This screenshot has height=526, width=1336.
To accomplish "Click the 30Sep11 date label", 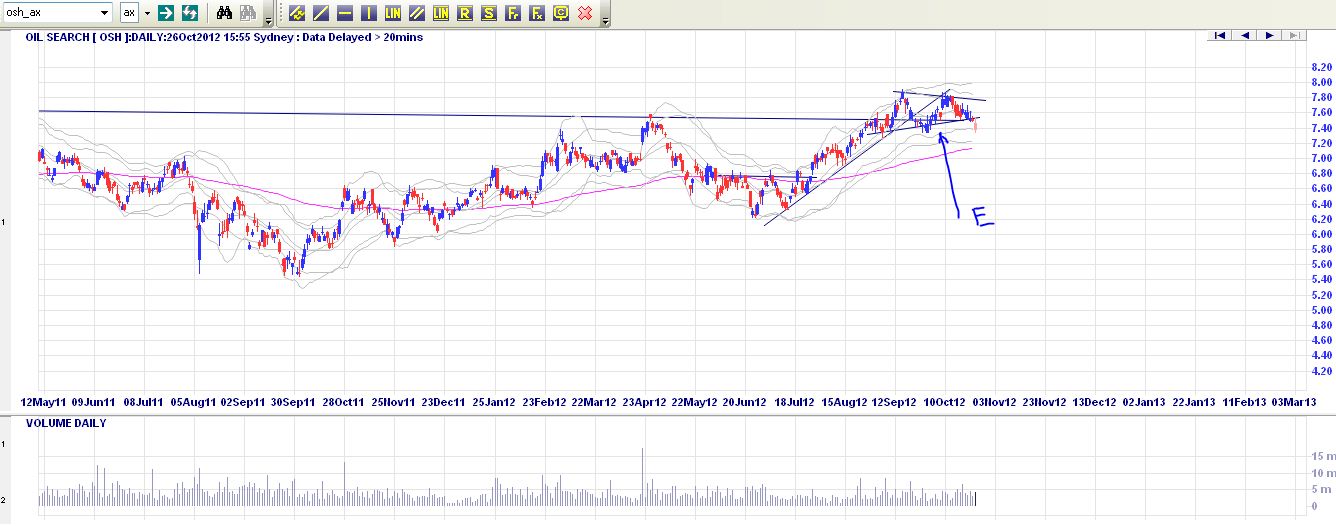I will point(293,402).
